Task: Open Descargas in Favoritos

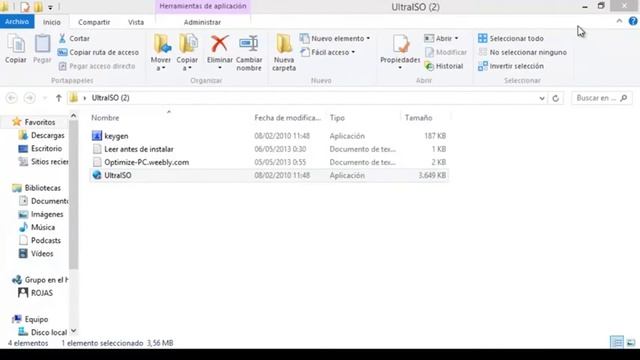Action: (42, 136)
